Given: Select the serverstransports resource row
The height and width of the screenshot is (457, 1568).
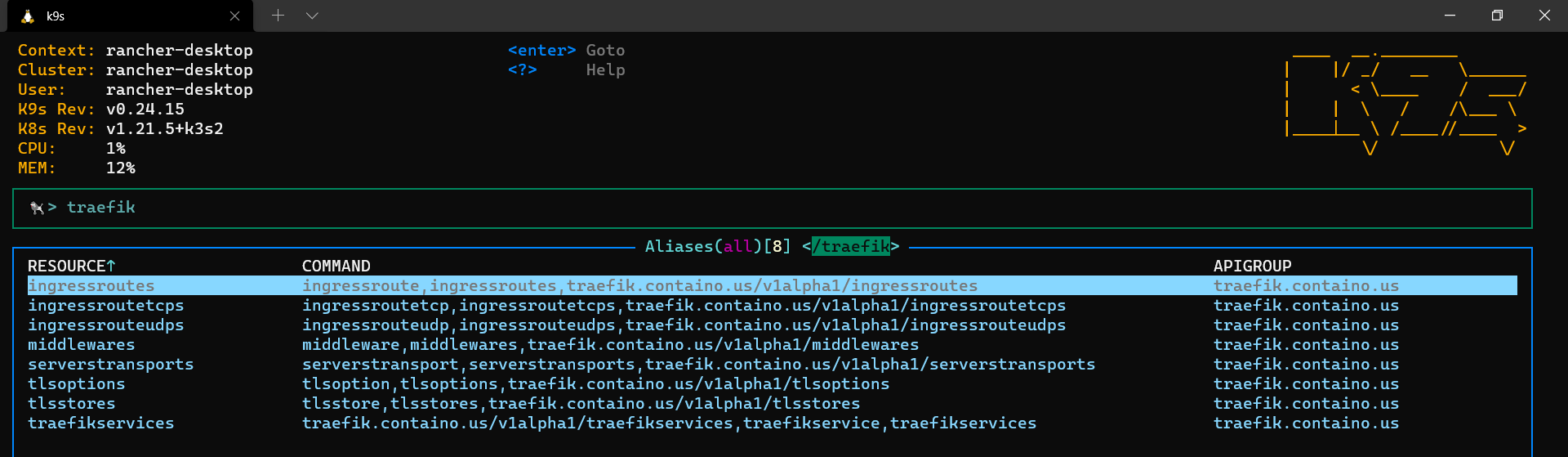Looking at the screenshot, I should (772, 364).
